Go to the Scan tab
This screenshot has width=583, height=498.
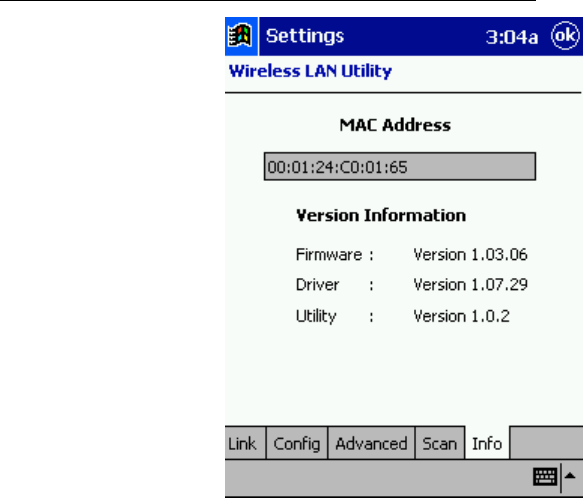(439, 443)
